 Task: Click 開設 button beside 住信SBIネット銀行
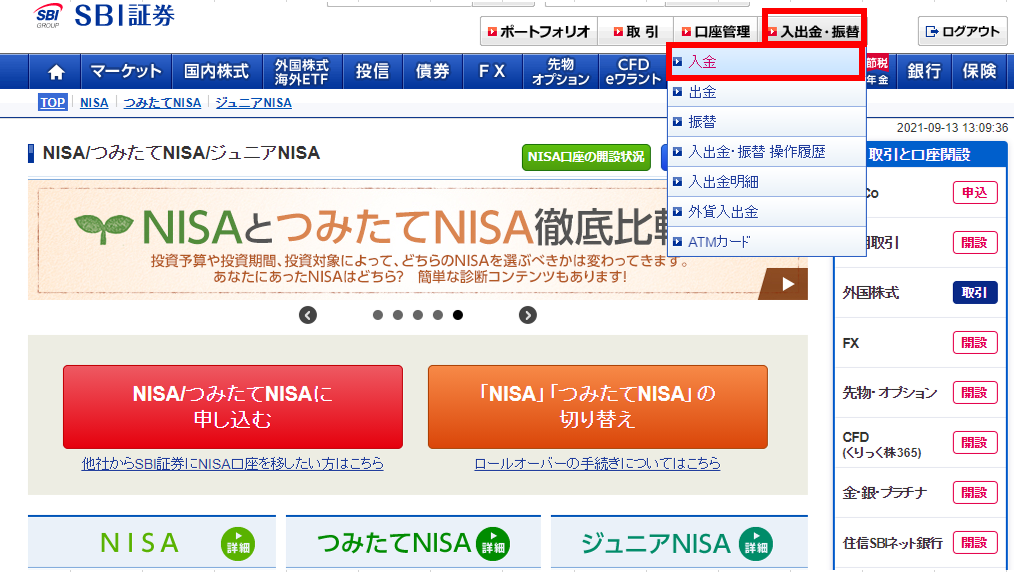click(975, 543)
